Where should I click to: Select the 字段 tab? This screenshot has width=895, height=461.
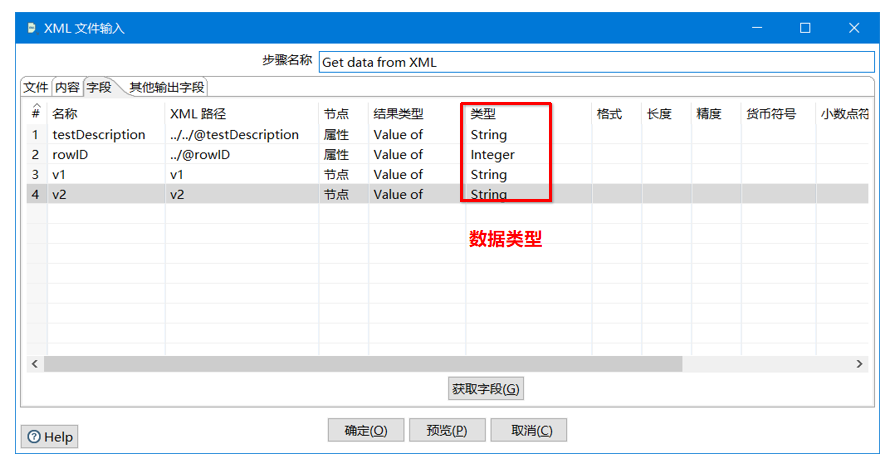(x=99, y=87)
